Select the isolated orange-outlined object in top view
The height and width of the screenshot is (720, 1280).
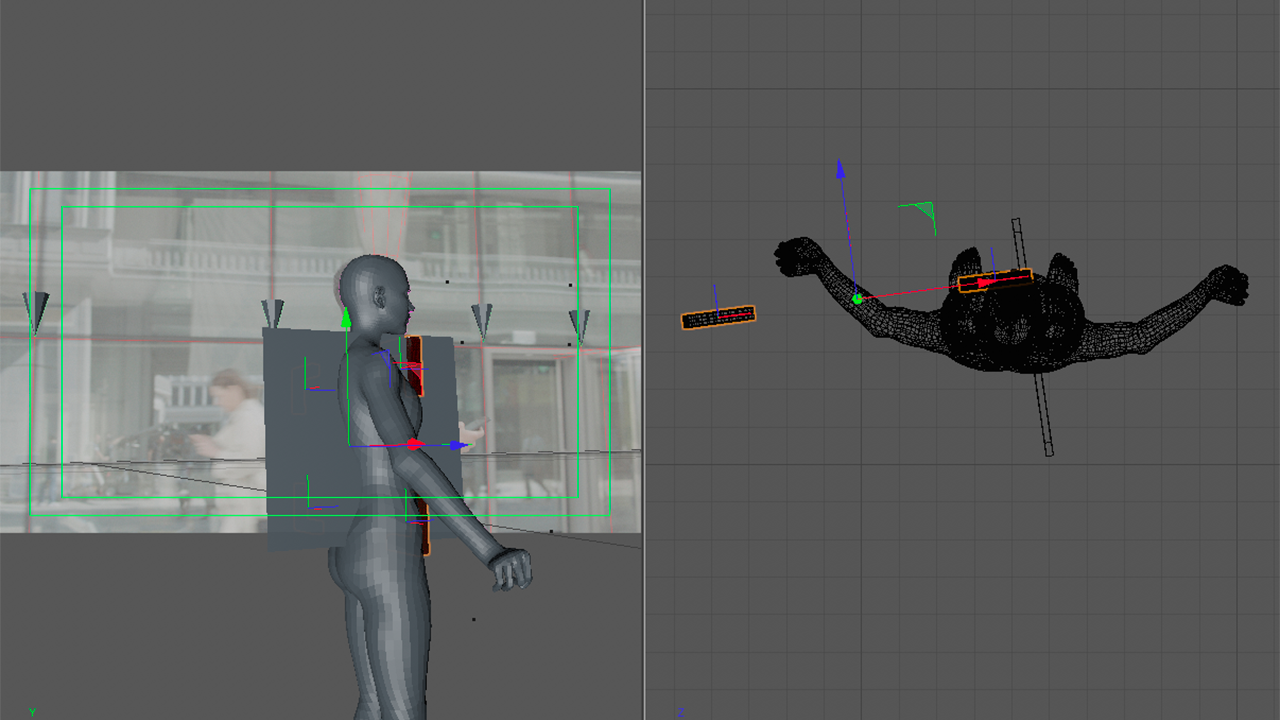tap(718, 317)
